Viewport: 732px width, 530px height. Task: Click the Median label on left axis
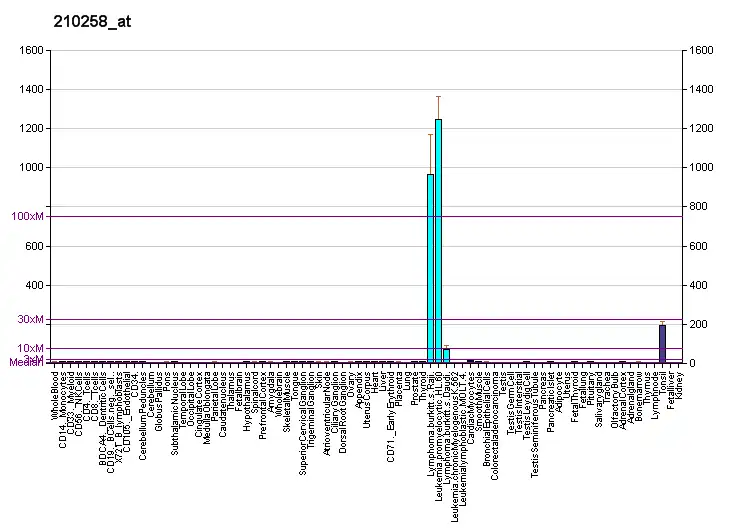point(27,362)
